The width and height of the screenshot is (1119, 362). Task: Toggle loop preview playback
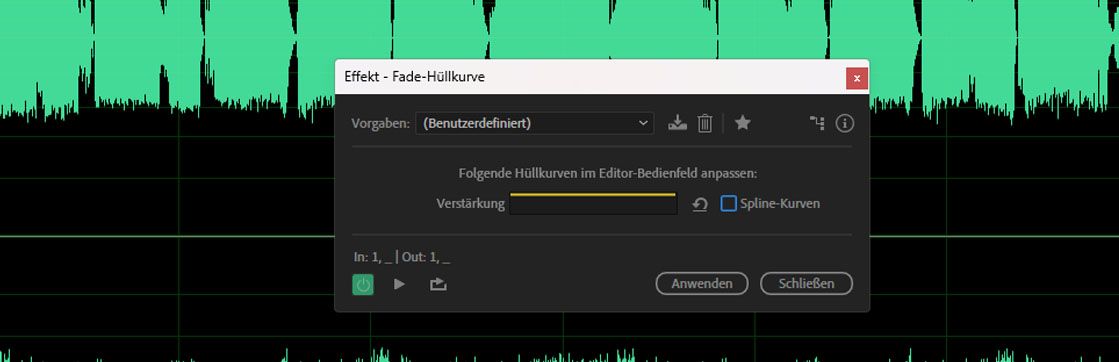click(x=438, y=284)
